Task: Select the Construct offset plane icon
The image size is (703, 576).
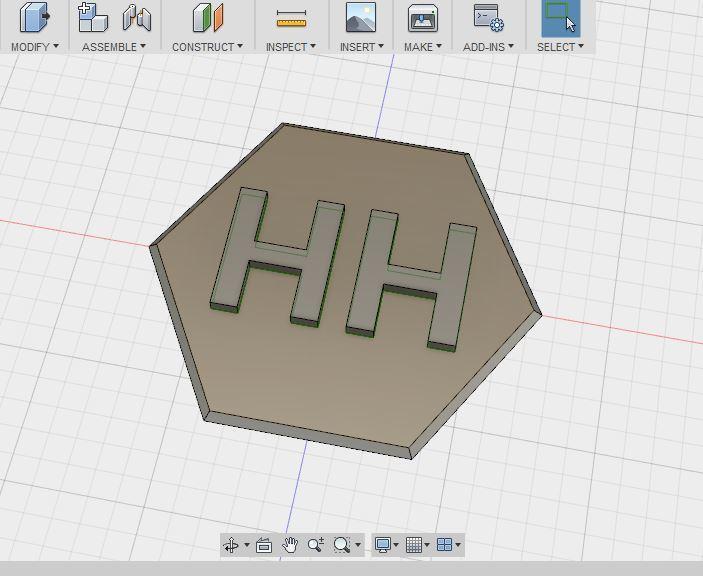Action: [x=207, y=18]
